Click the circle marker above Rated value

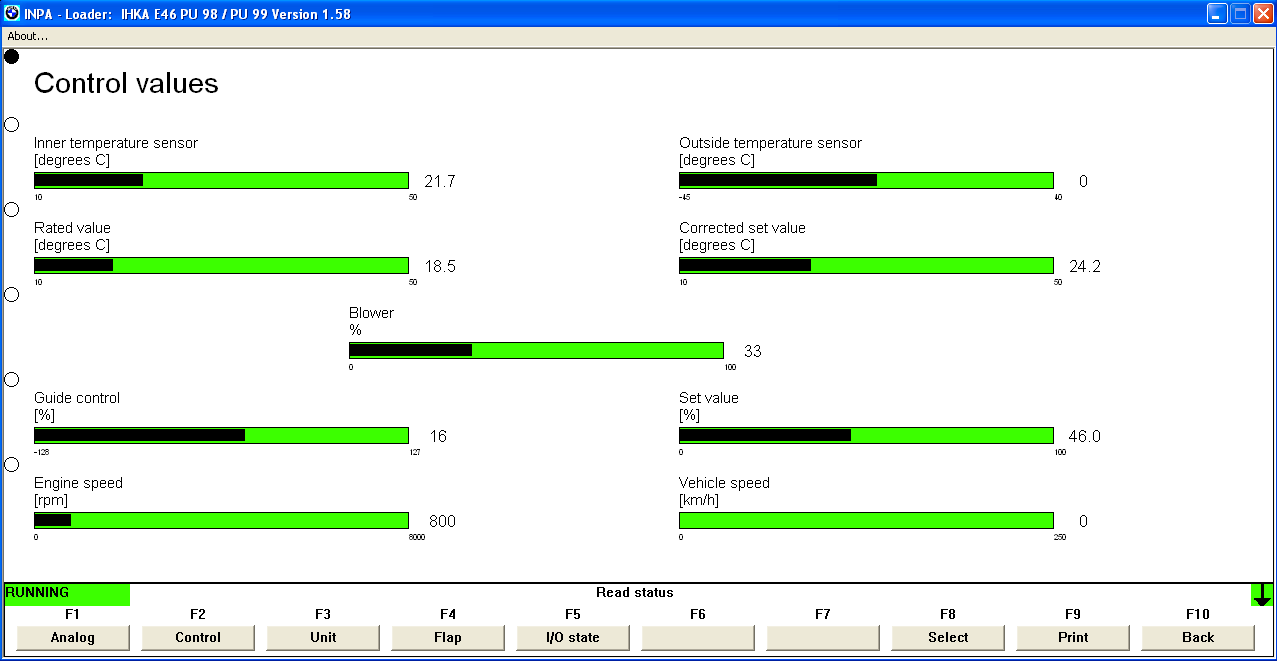click(x=12, y=210)
